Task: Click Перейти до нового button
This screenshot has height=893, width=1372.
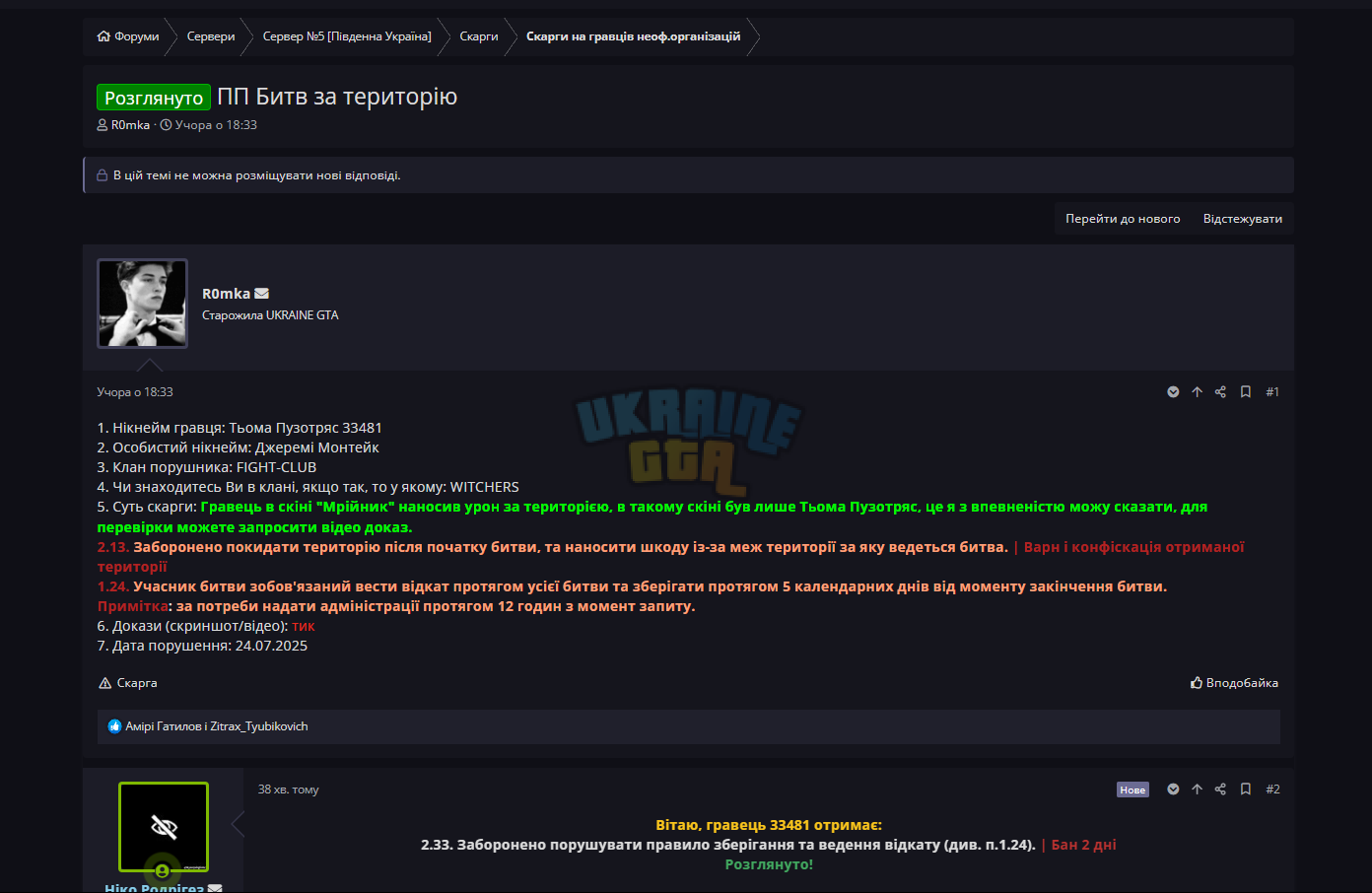Action: click(x=1123, y=219)
